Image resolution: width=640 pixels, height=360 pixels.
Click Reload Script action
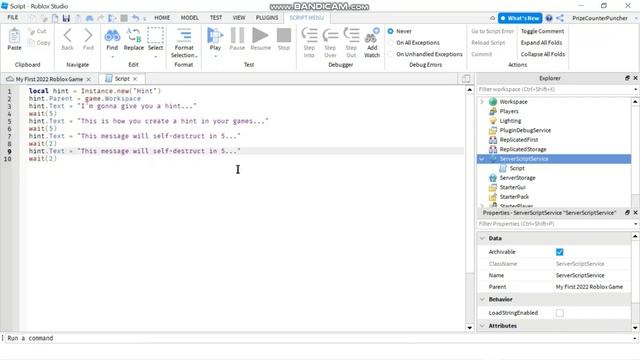tap(488, 42)
